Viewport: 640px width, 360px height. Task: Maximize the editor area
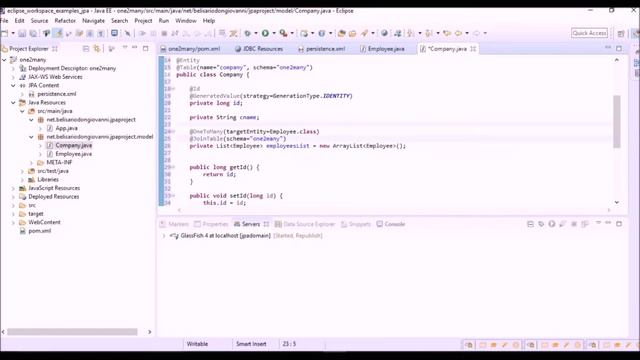(x=619, y=48)
